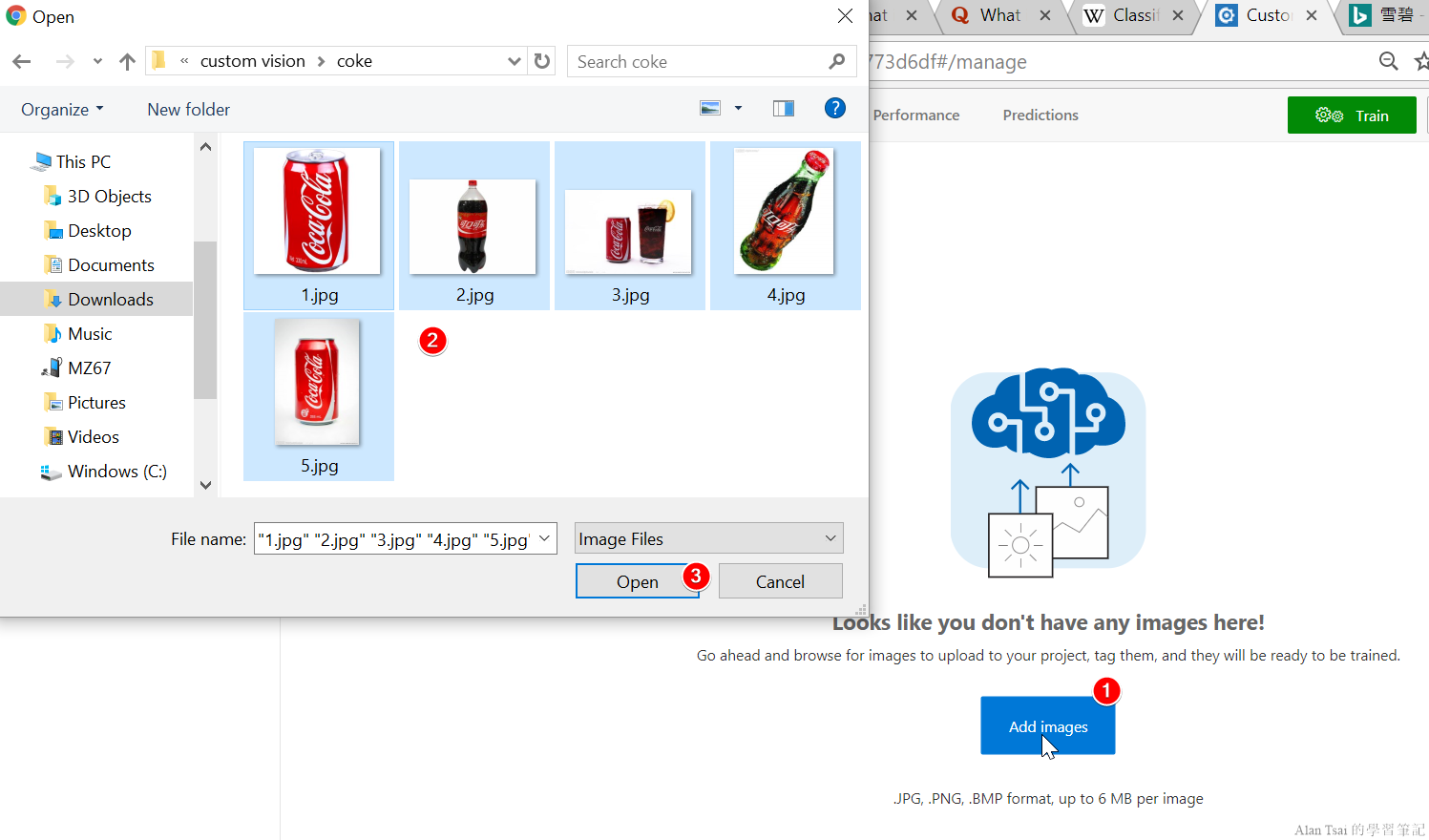Image resolution: width=1429 pixels, height=840 pixels.
Task: Select 3D Objects in navigation tree
Action: click(x=109, y=196)
